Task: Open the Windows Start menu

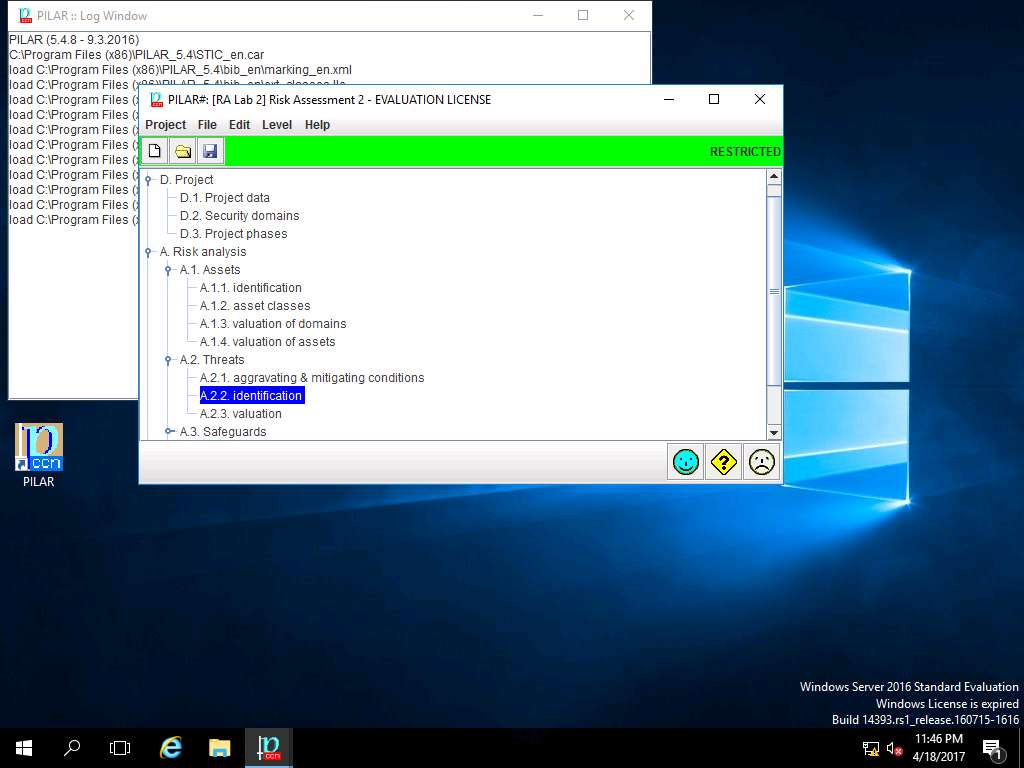Action: coord(24,748)
